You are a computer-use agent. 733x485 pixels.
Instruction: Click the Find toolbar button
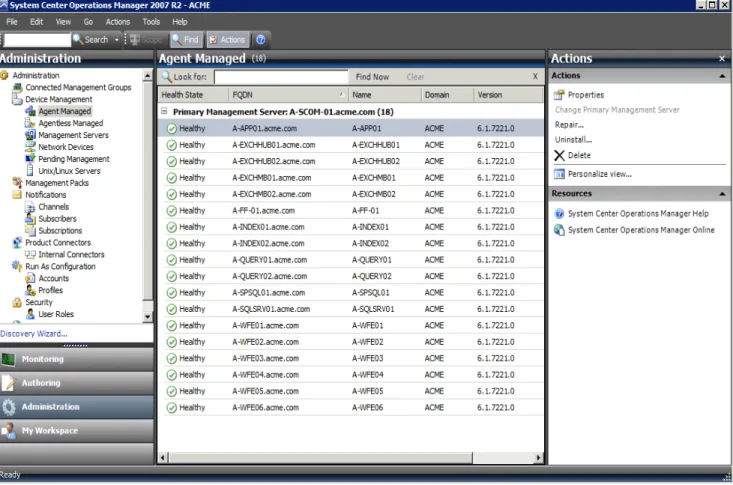(186, 40)
